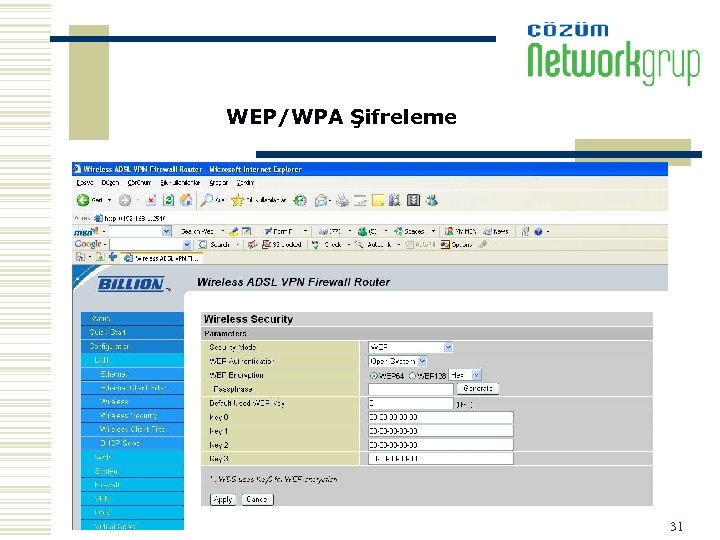720x540 pixels.
Task: Open the Ethernet sidebar link
Action: pos(132,374)
